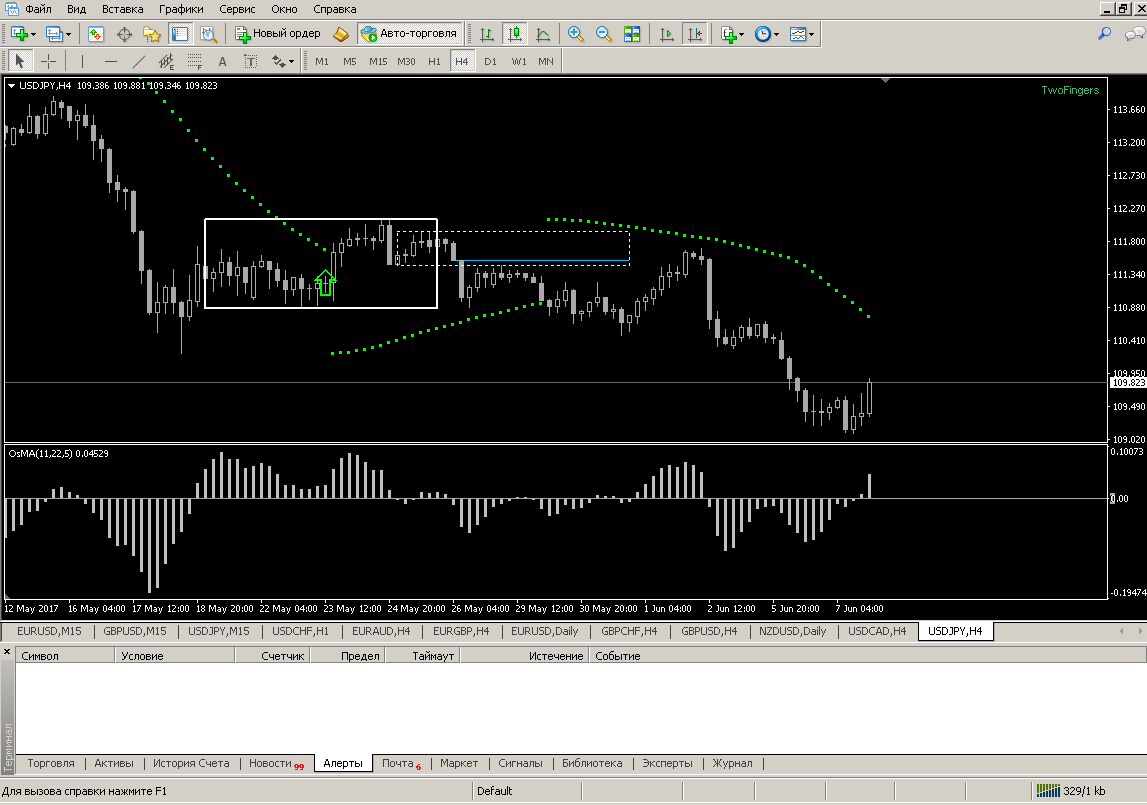Open the Файл menu
This screenshot has height=805, width=1147.
pos(38,9)
